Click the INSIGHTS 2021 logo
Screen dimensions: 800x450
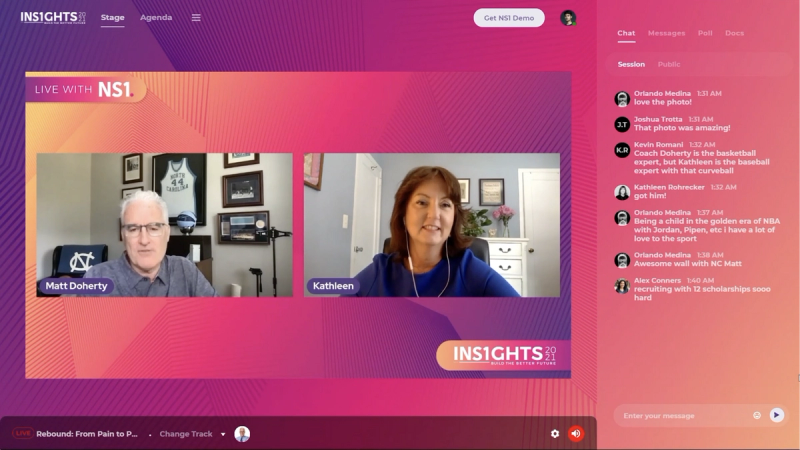[53, 18]
